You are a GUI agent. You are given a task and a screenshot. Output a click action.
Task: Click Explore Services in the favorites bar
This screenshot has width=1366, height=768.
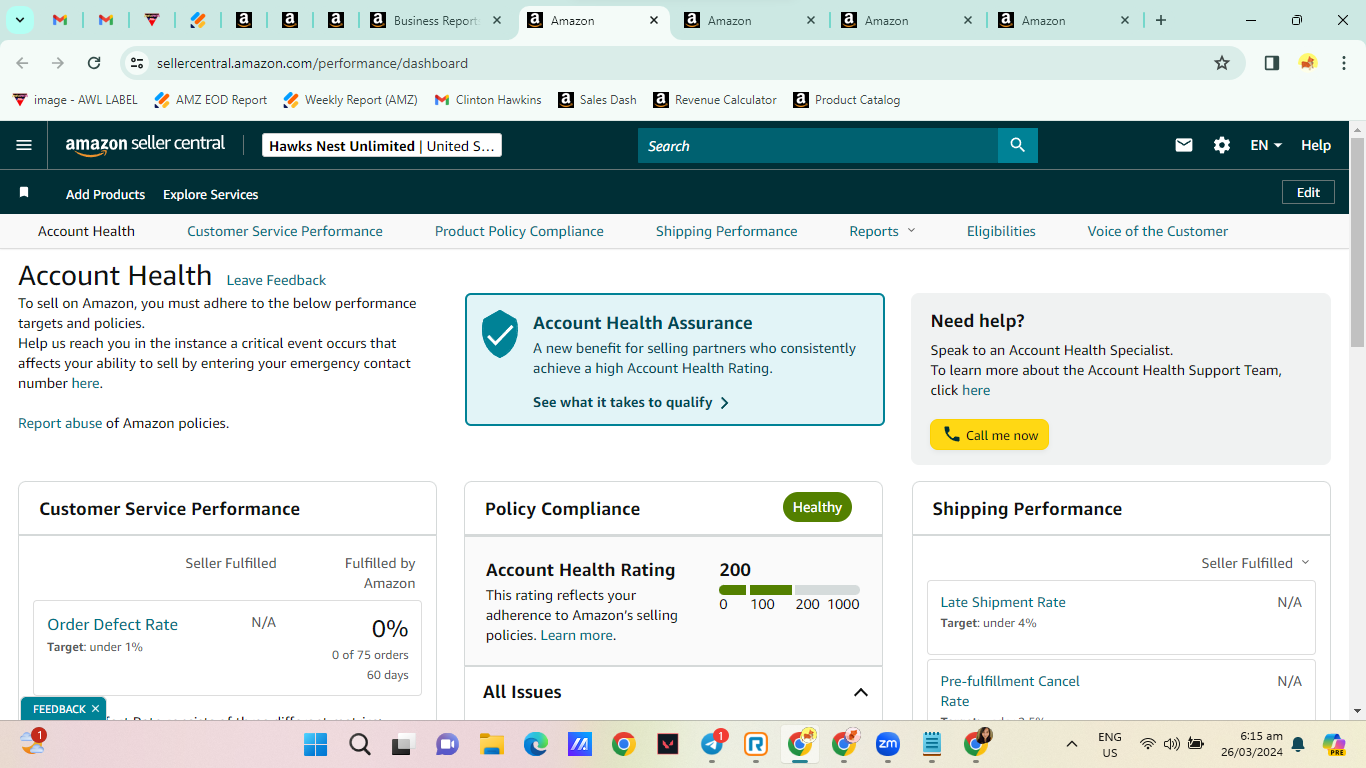coord(211,194)
